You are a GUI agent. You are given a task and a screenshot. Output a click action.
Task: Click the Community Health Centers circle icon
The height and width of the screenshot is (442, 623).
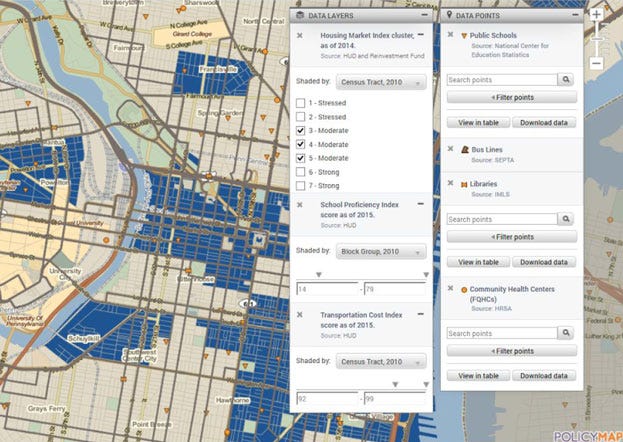(464, 290)
